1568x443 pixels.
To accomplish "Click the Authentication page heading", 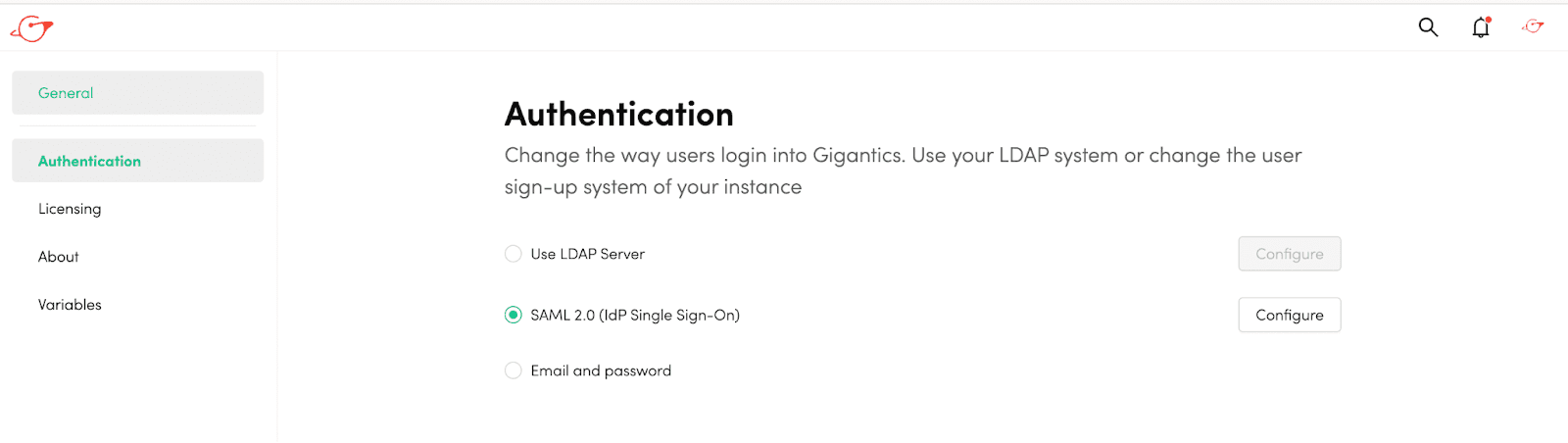I will pos(618,115).
